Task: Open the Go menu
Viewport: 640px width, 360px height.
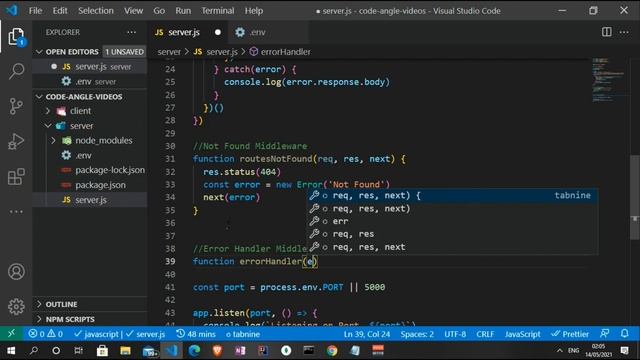Action: click(159, 11)
